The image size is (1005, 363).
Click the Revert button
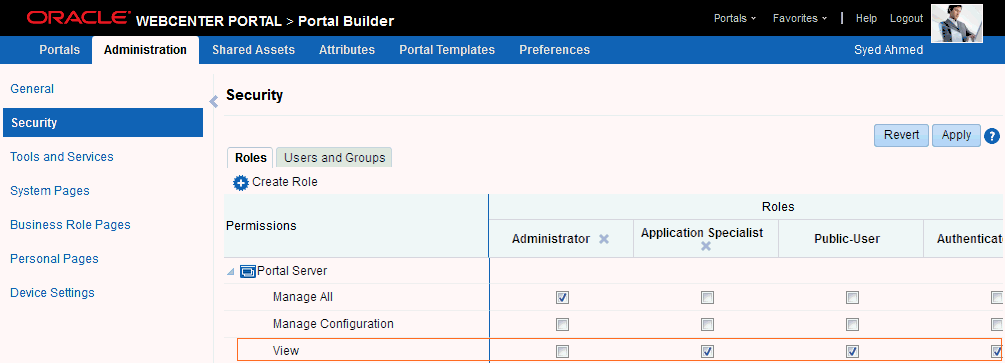coord(901,135)
